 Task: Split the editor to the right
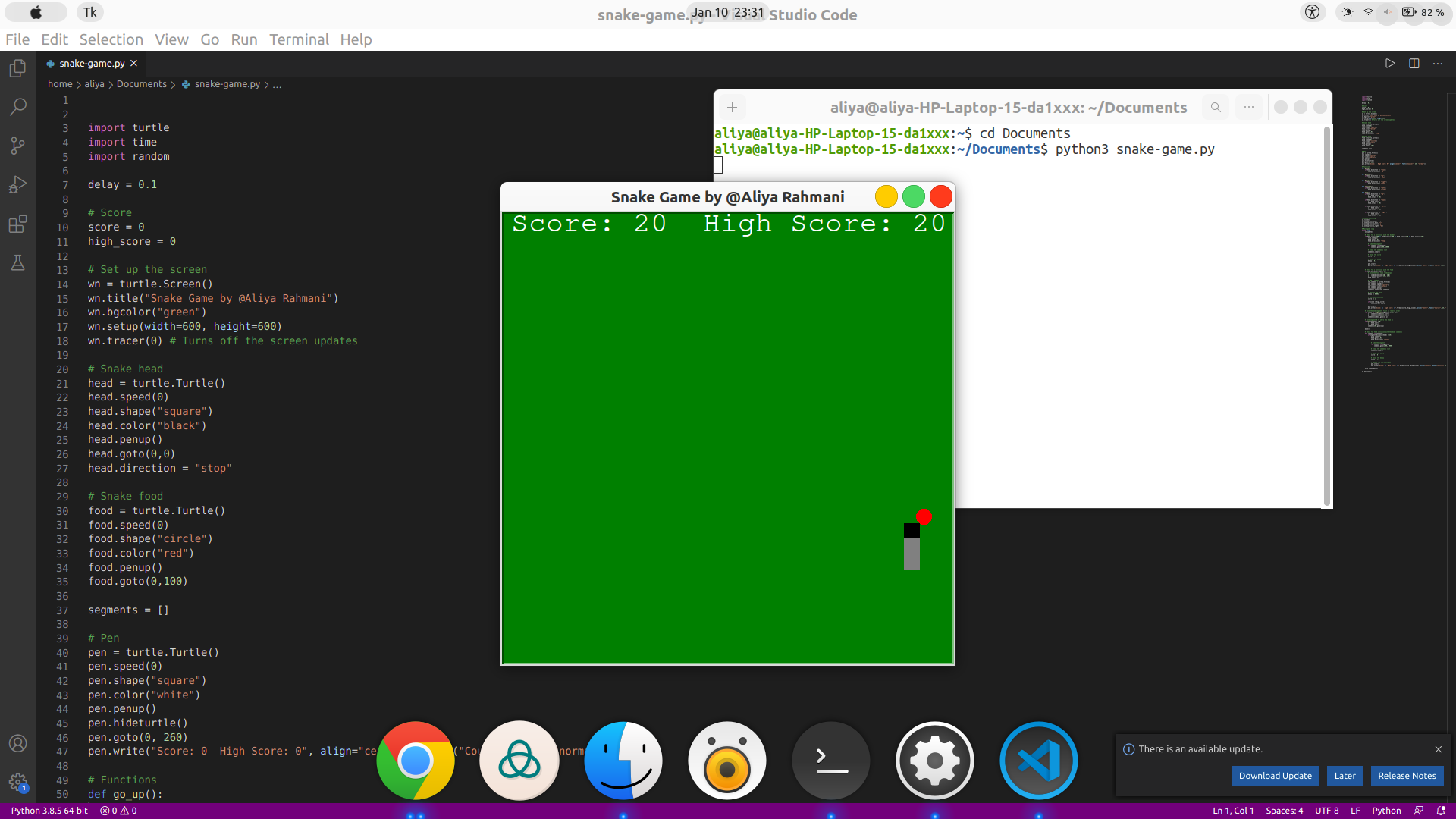1414,64
